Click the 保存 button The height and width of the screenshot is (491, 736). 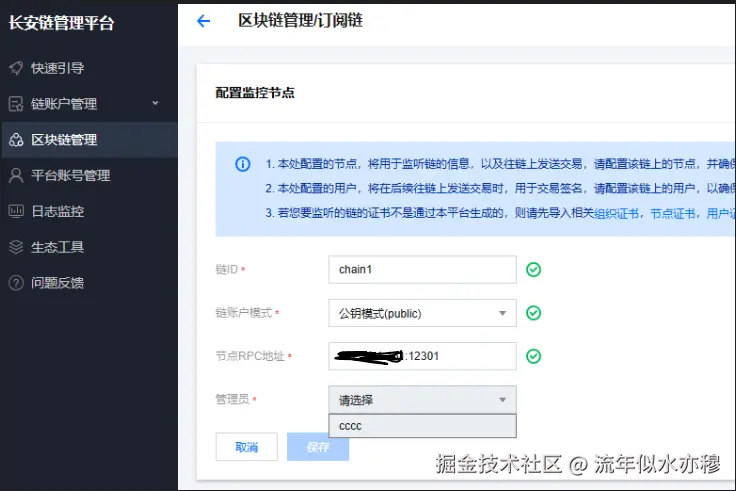coord(318,447)
